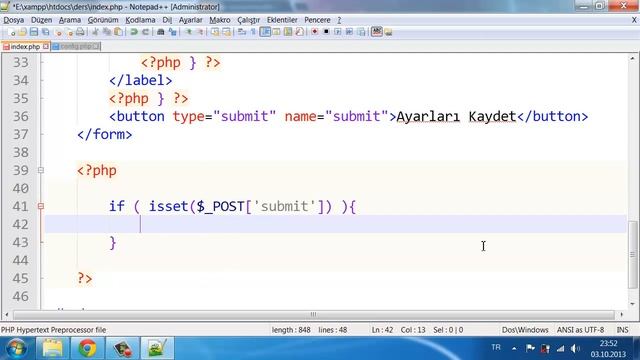Click the Save file toolbar icon
Viewport: 640px width, 360px height.
(34, 32)
